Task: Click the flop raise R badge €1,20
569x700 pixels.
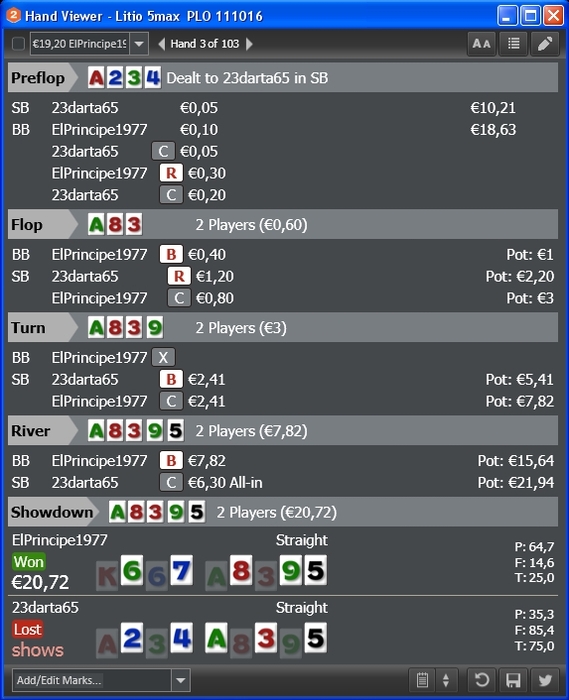Action: click(x=179, y=276)
